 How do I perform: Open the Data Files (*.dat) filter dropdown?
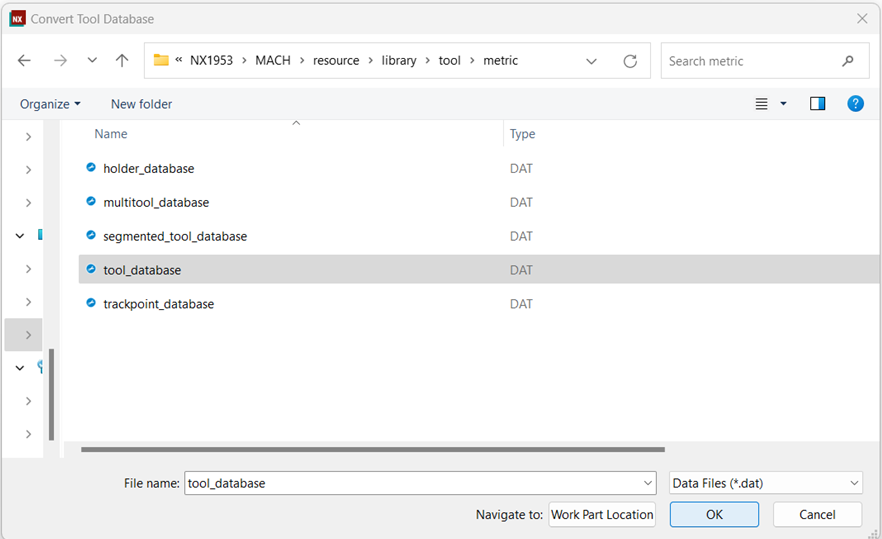(766, 483)
